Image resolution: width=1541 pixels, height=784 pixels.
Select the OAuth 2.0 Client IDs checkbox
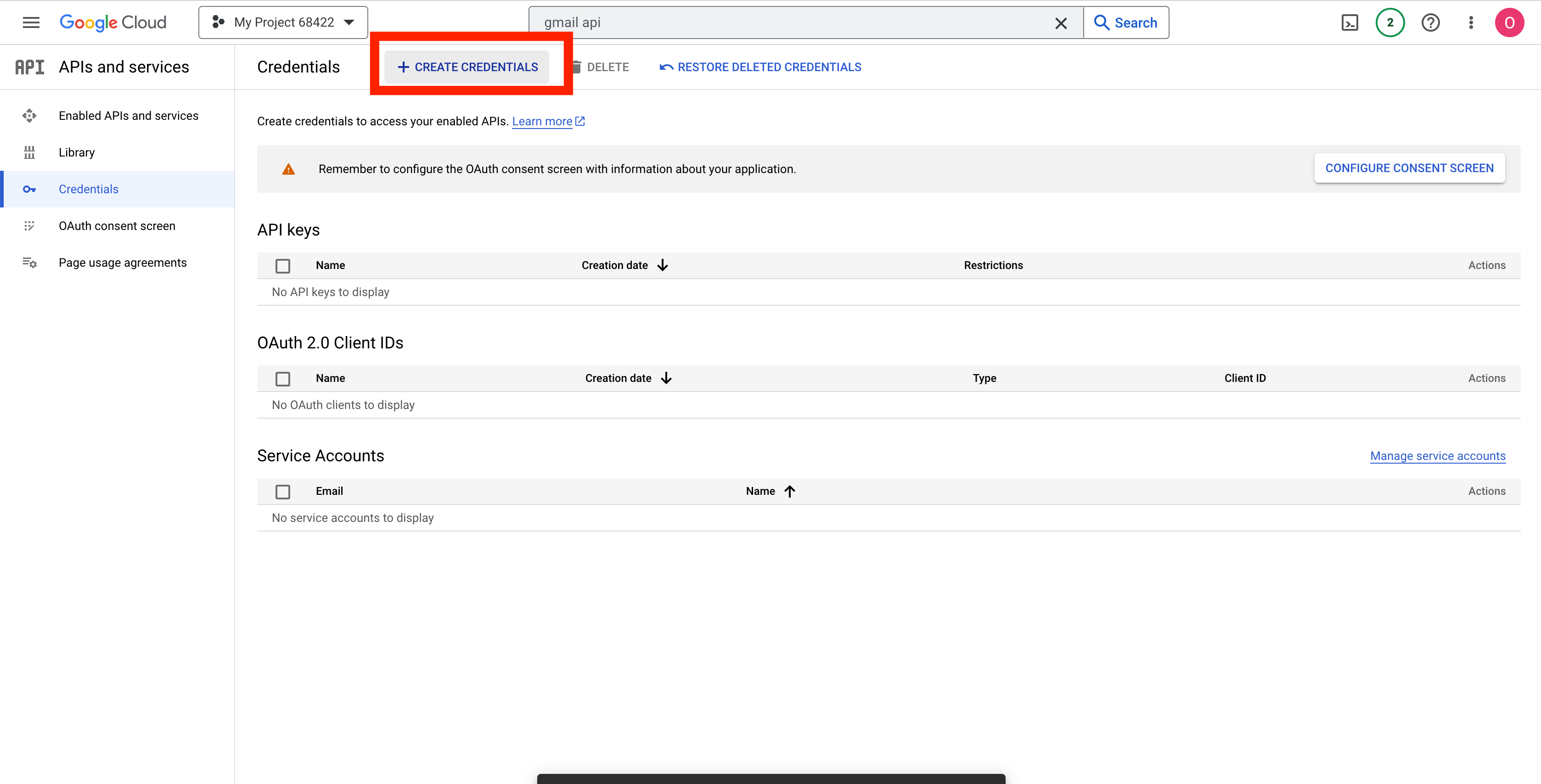tap(283, 378)
